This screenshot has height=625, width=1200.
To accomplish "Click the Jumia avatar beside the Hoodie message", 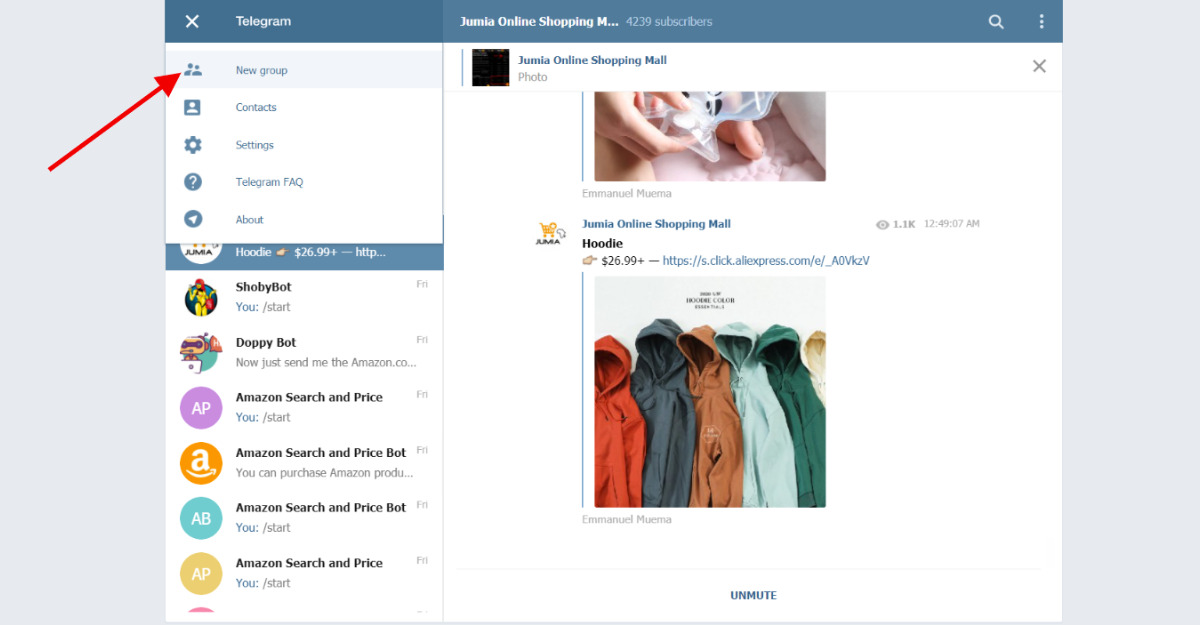I will [x=551, y=233].
